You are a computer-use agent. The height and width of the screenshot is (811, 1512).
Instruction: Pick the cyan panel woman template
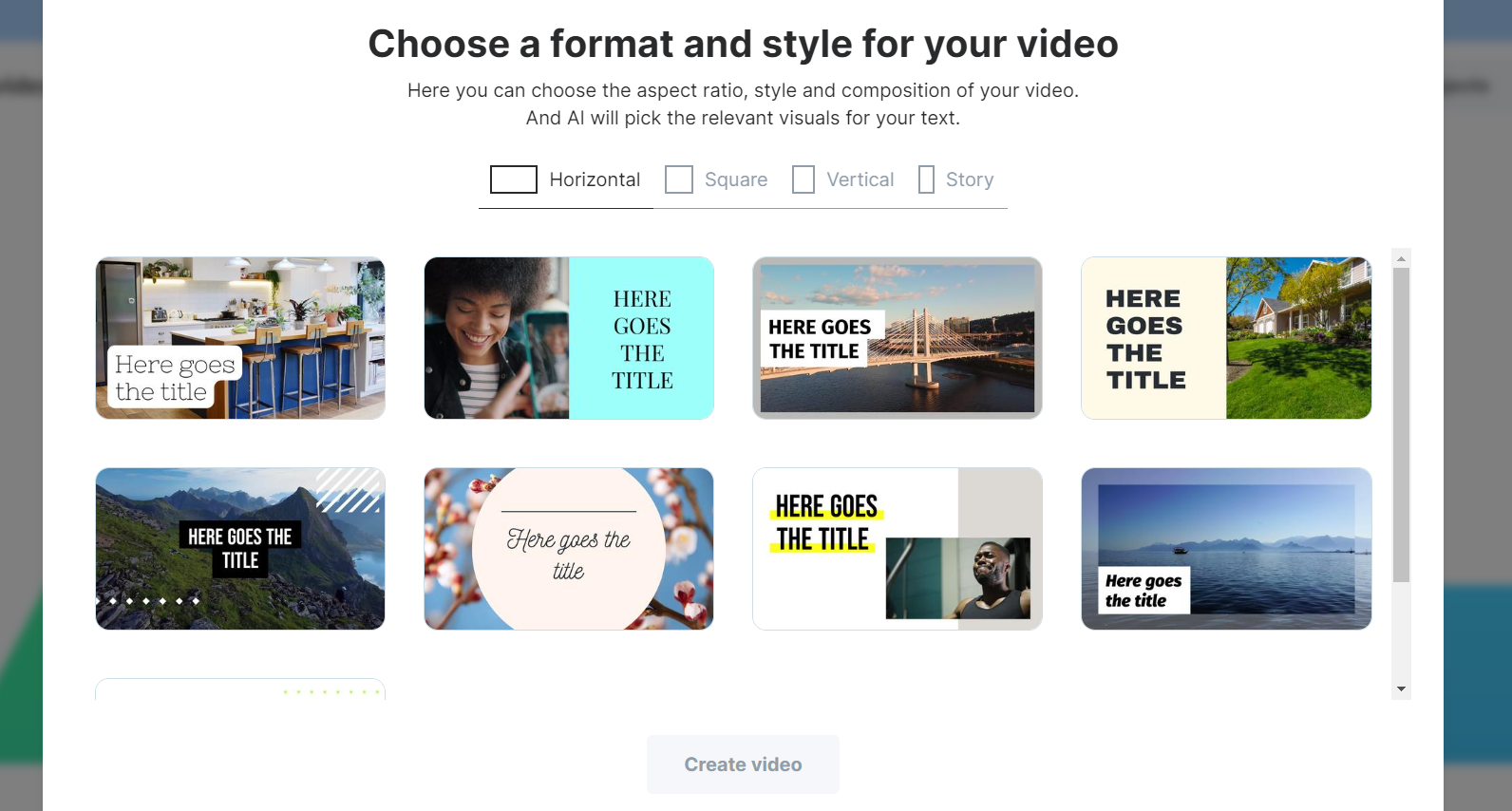tap(569, 338)
